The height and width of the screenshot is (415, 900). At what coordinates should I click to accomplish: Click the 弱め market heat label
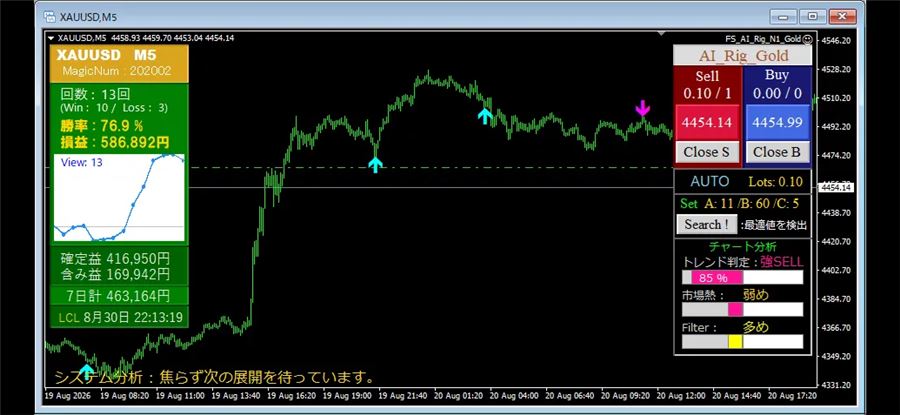click(755, 295)
